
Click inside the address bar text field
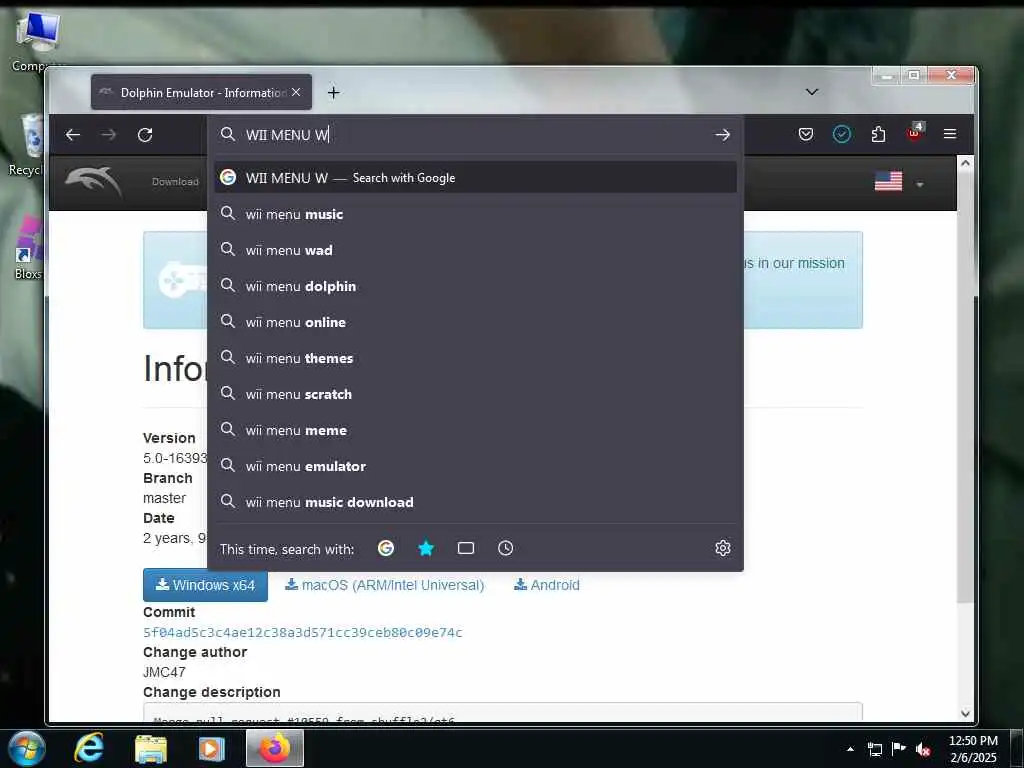click(x=477, y=135)
